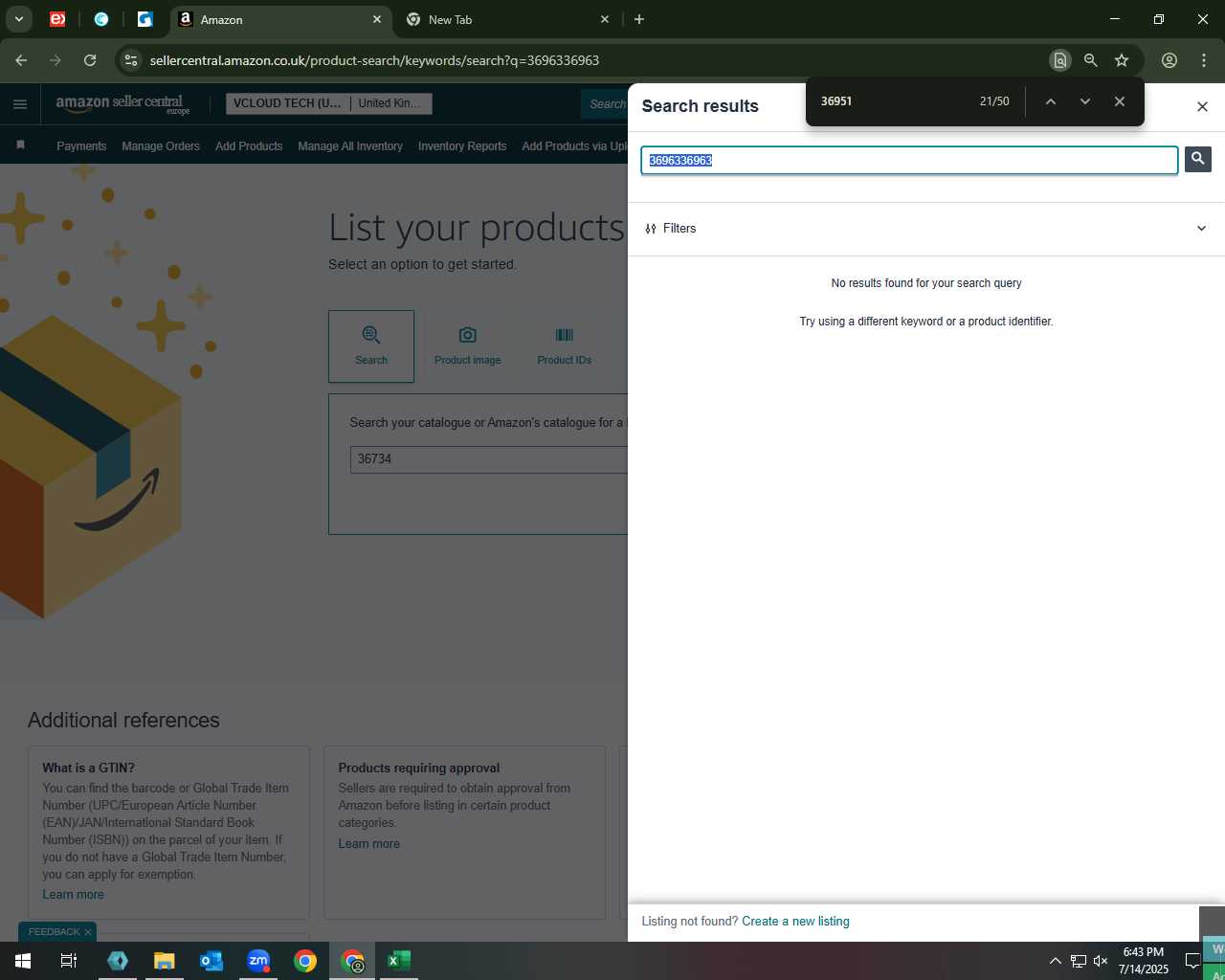This screenshot has width=1225, height=980.
Task: Go to previous find-in-page match
Action: coord(1050,101)
